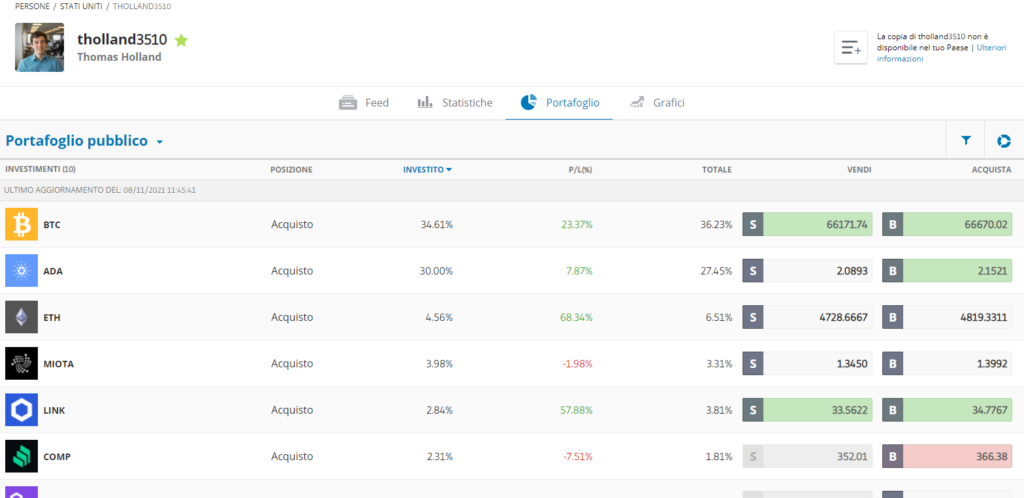Viewport: 1024px width, 498px height.
Task: Open the Grafici tab
Action: tap(656, 102)
